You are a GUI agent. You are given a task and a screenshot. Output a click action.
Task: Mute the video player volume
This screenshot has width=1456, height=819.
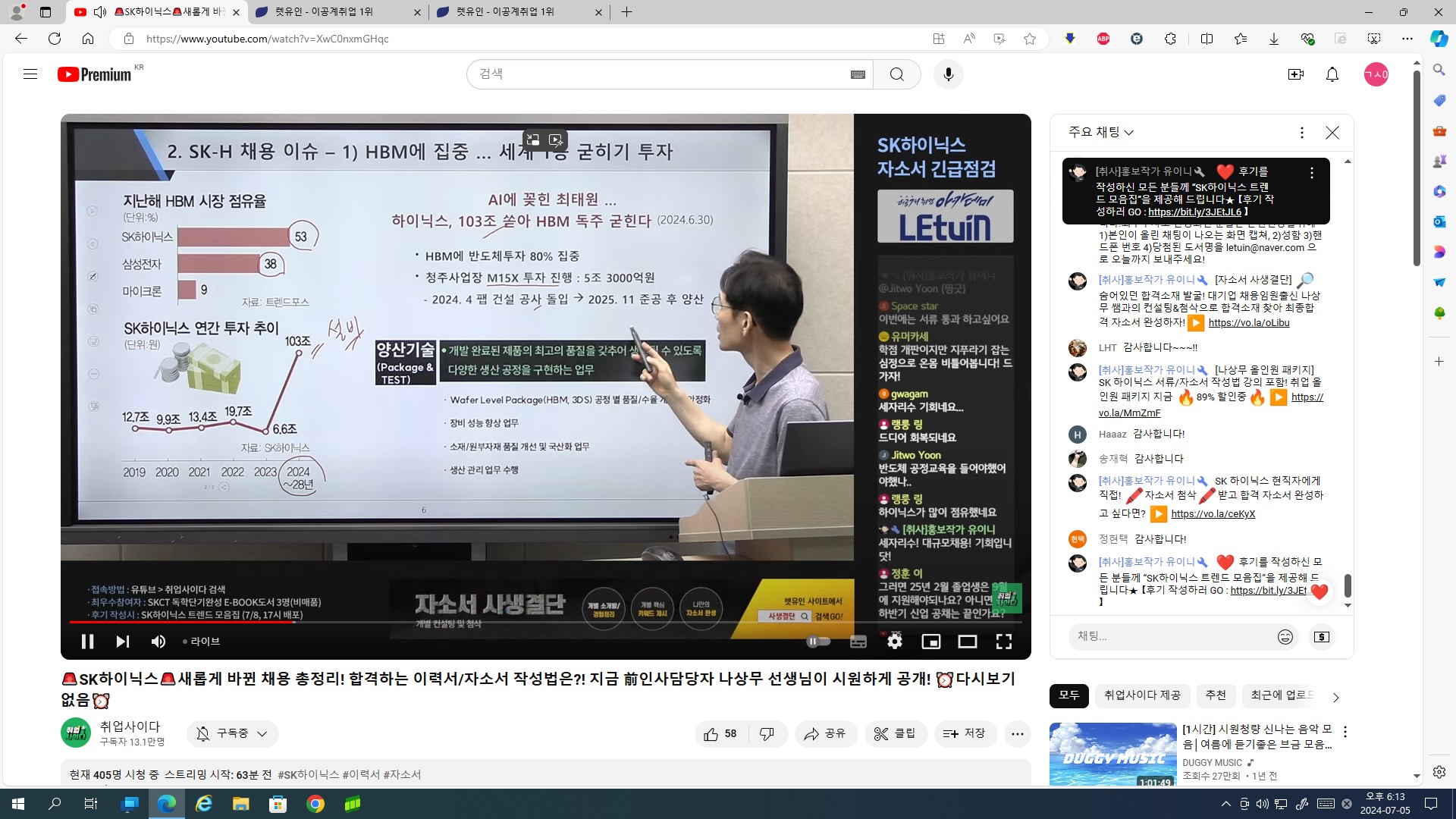coord(158,642)
